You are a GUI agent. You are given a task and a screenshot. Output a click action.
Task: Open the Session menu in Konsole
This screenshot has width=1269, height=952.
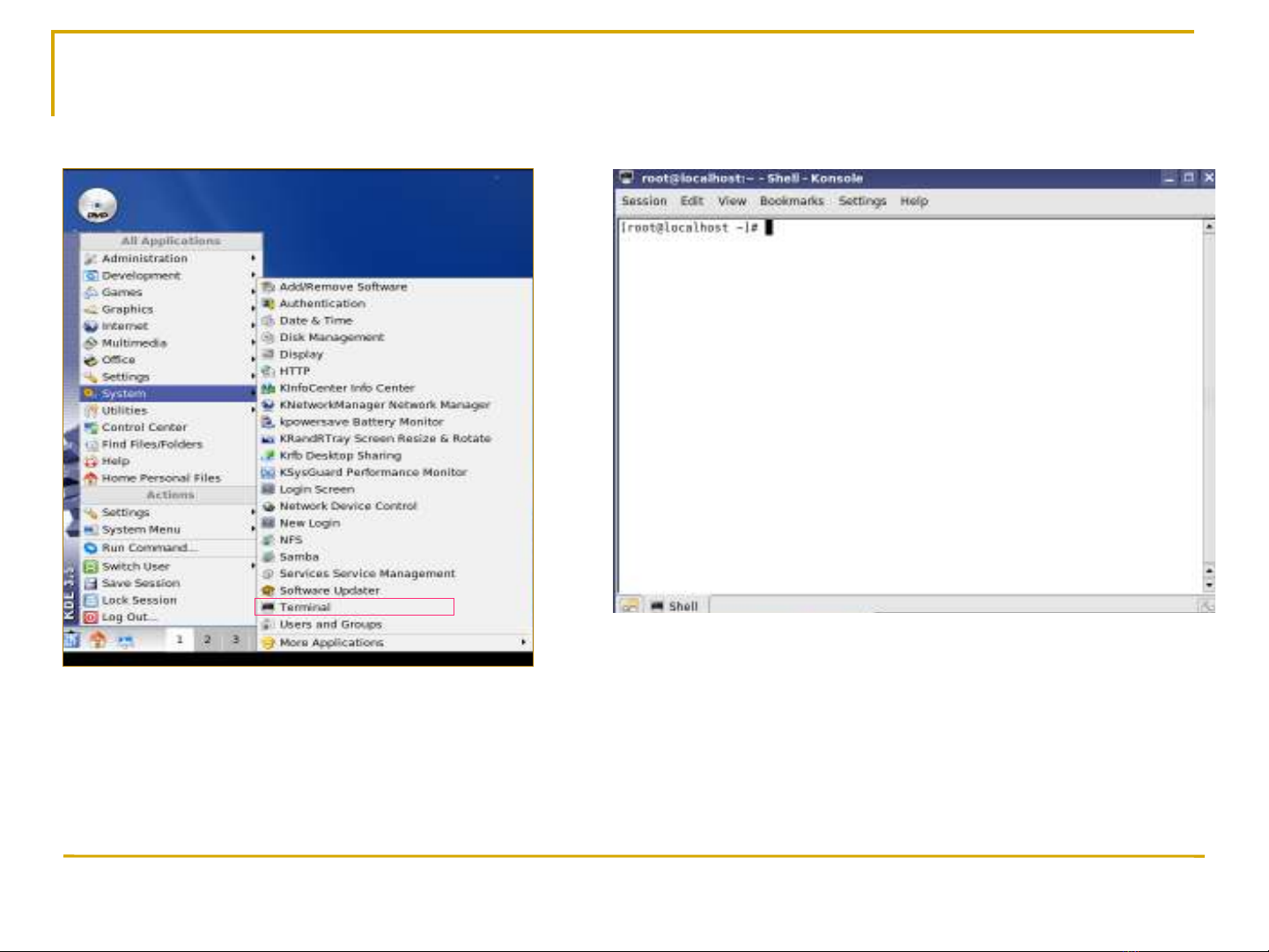644,202
